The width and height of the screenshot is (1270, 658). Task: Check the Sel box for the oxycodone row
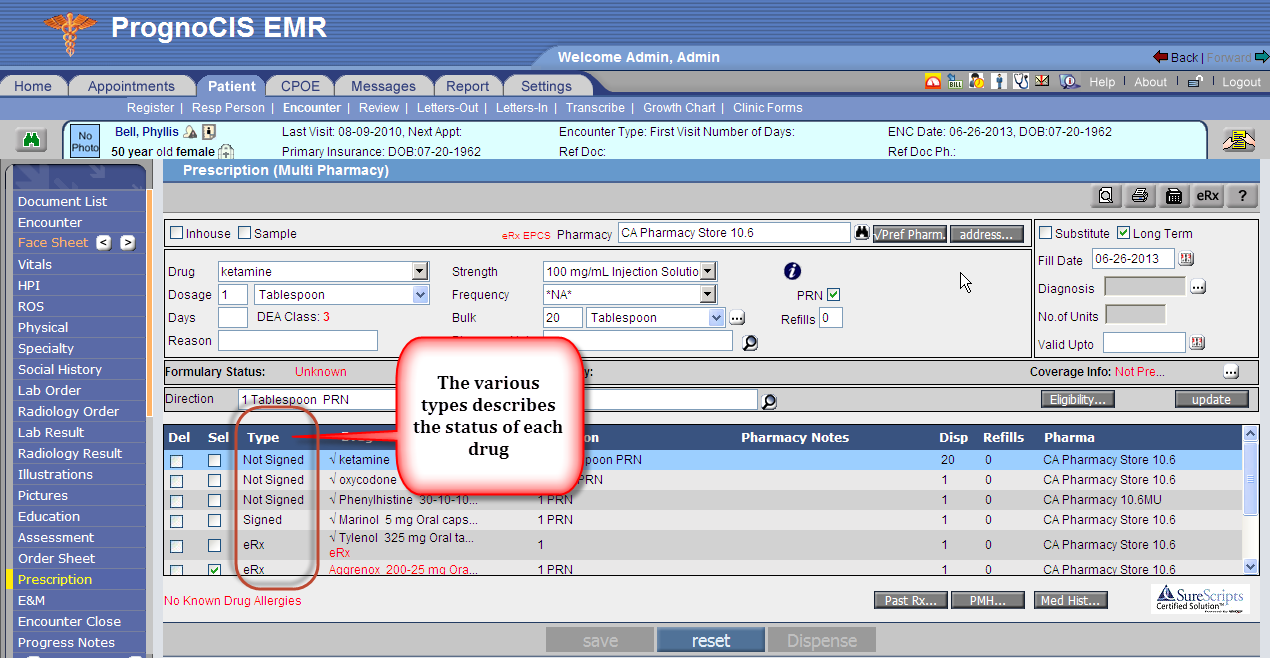click(x=214, y=481)
